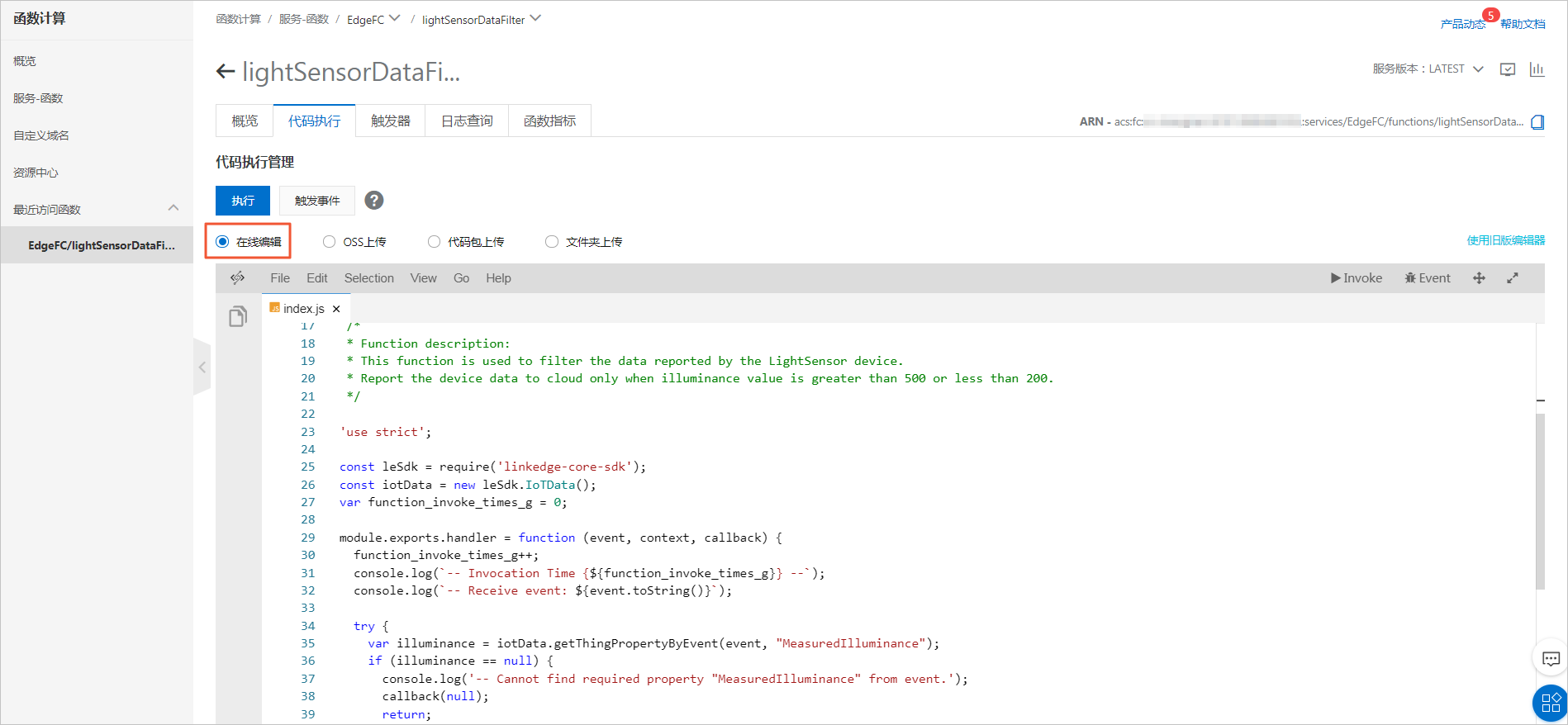Open the Selection menu in editor
Viewport: 1568px width, 725px height.
(x=369, y=278)
